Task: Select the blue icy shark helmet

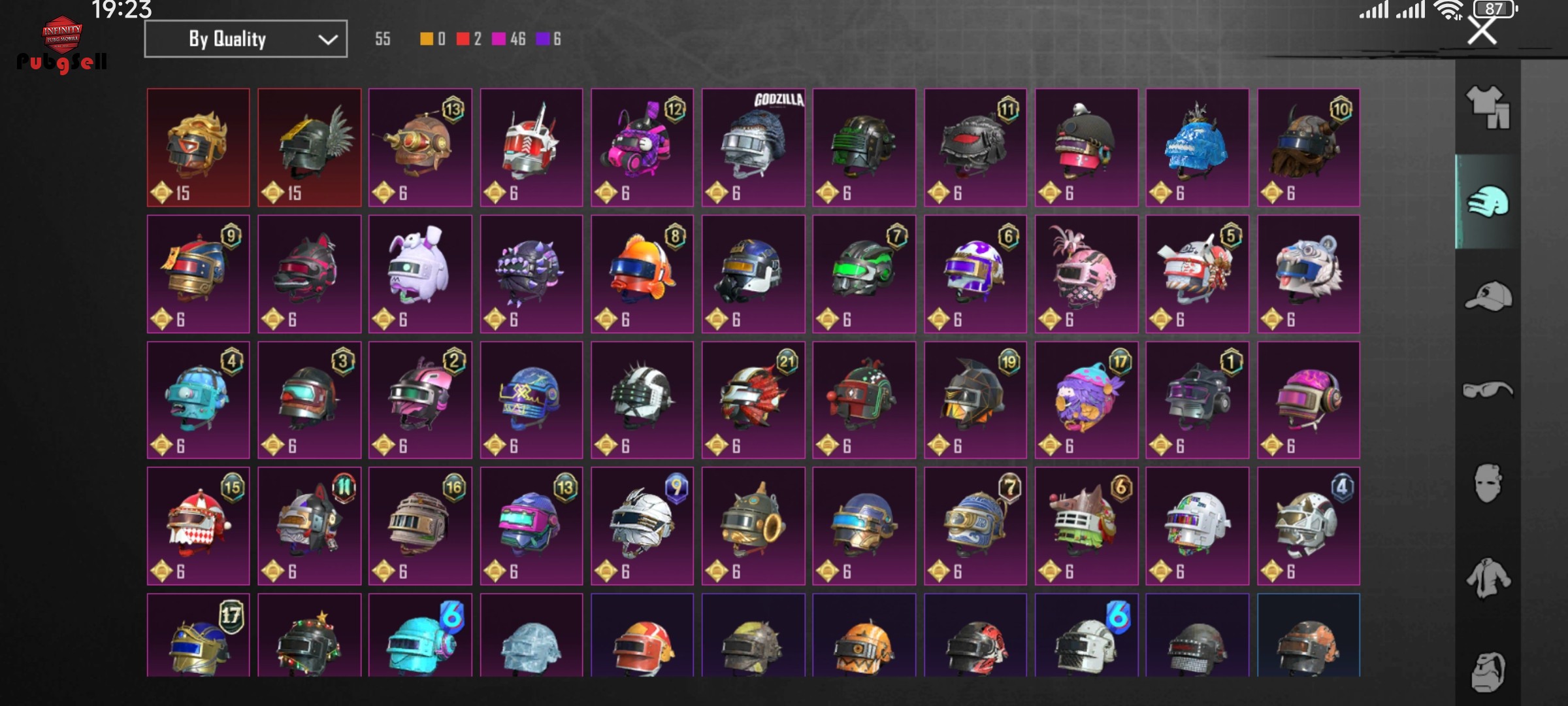Action: coord(1198,148)
